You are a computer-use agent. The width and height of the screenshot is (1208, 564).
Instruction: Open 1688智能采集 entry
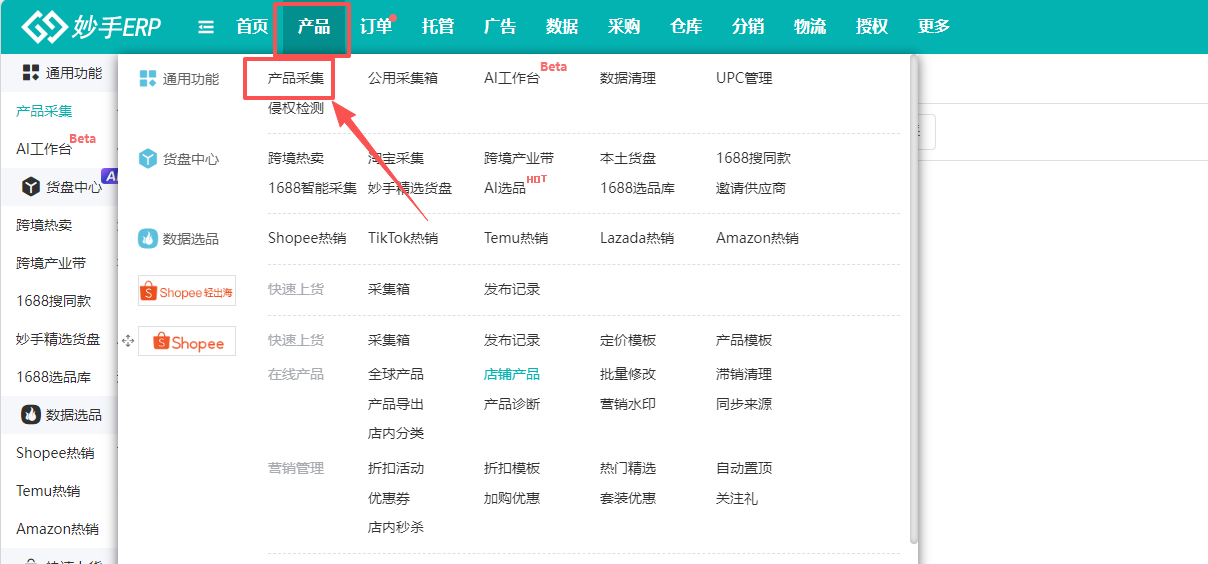312,188
